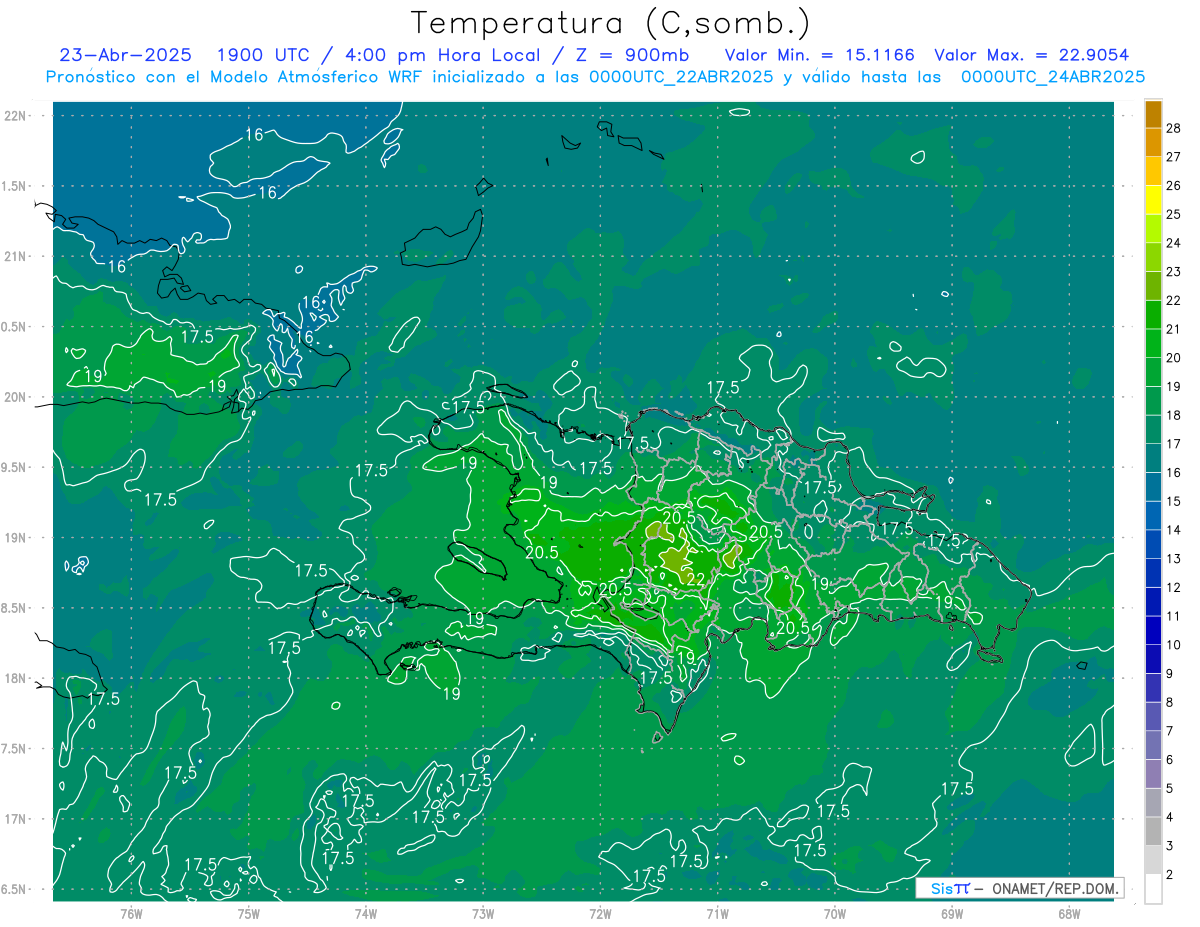Click 'Pronóstico con el Modelo Atmósferico WRF' text
The width and height of the screenshot is (1200, 927).
(x=235, y=77)
